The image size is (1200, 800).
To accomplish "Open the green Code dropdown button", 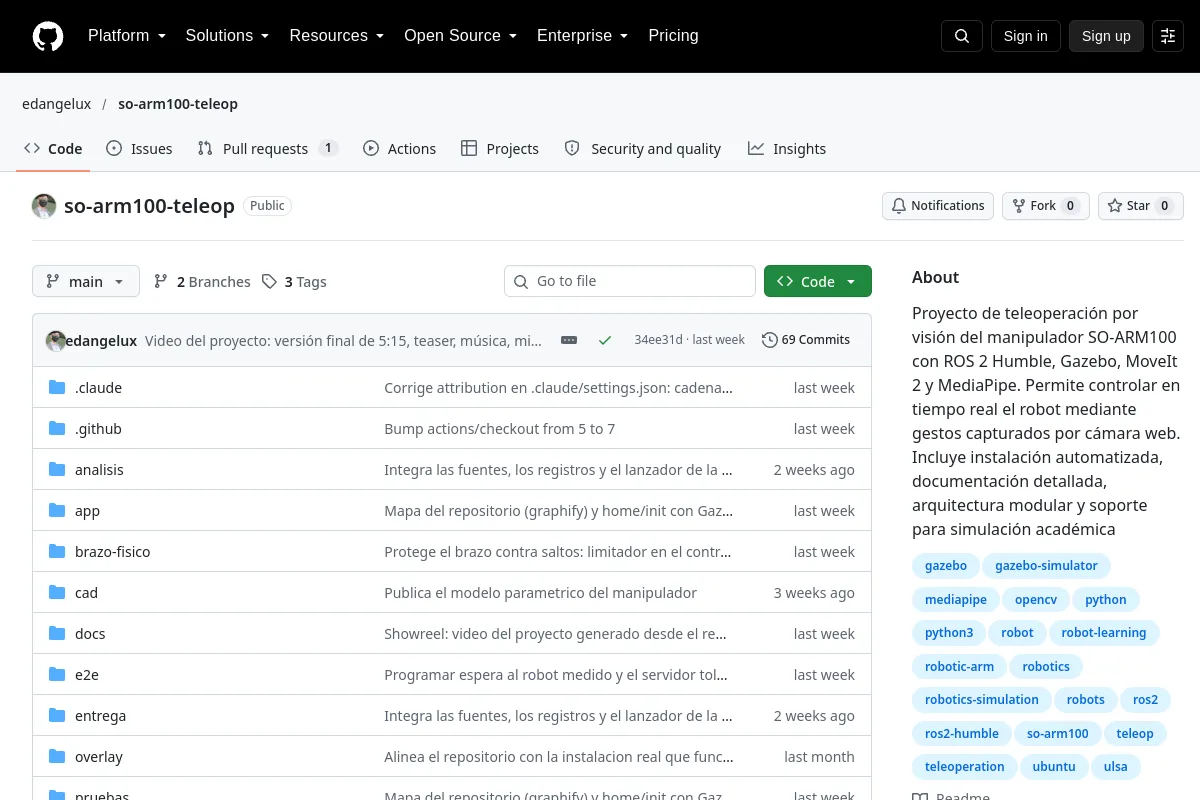I will click(x=818, y=282).
